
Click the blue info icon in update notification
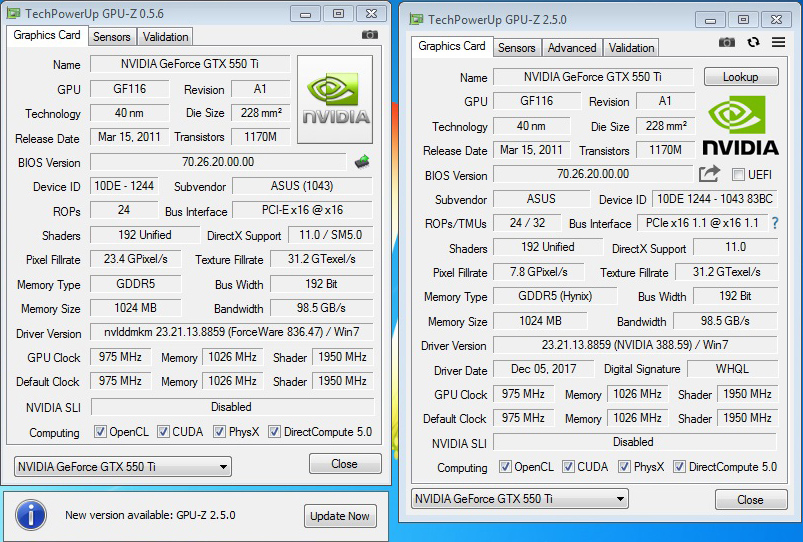point(31,515)
